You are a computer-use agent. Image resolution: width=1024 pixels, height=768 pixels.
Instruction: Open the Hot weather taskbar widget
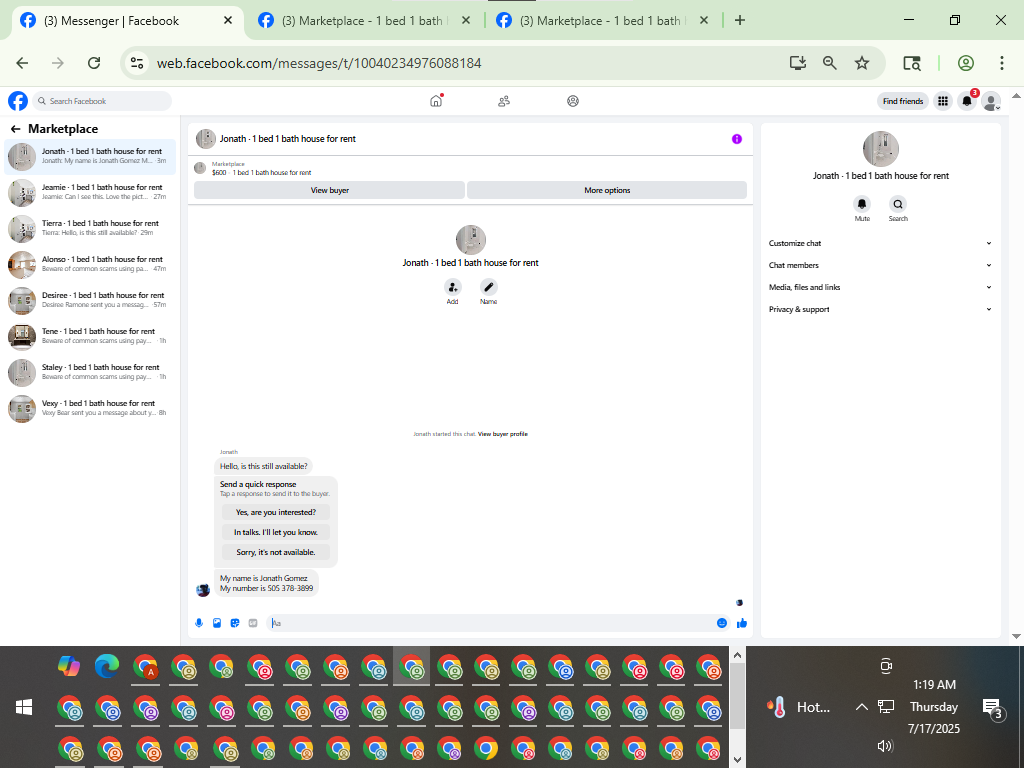click(x=799, y=707)
